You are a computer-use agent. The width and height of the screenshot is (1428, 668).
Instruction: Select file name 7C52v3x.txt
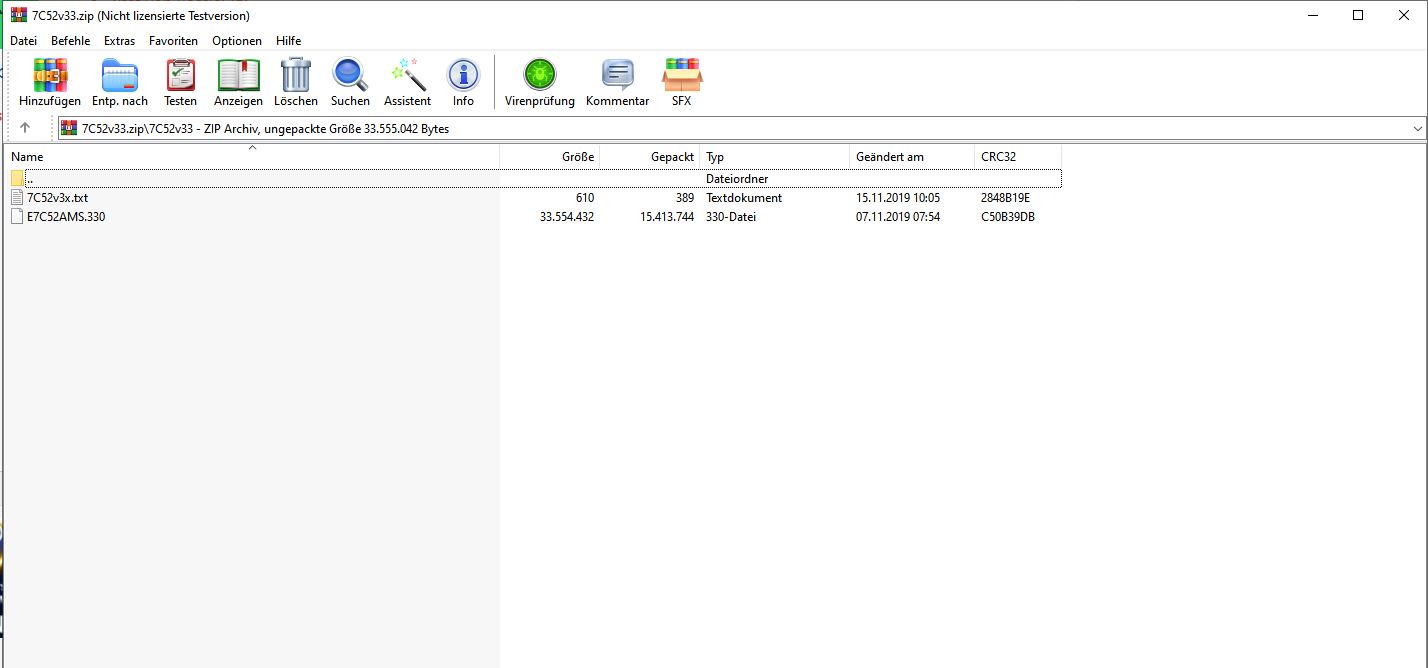(58, 198)
